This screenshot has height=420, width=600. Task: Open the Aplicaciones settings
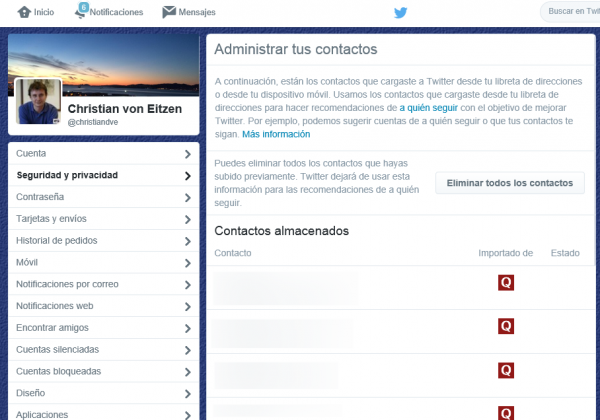[103, 413]
